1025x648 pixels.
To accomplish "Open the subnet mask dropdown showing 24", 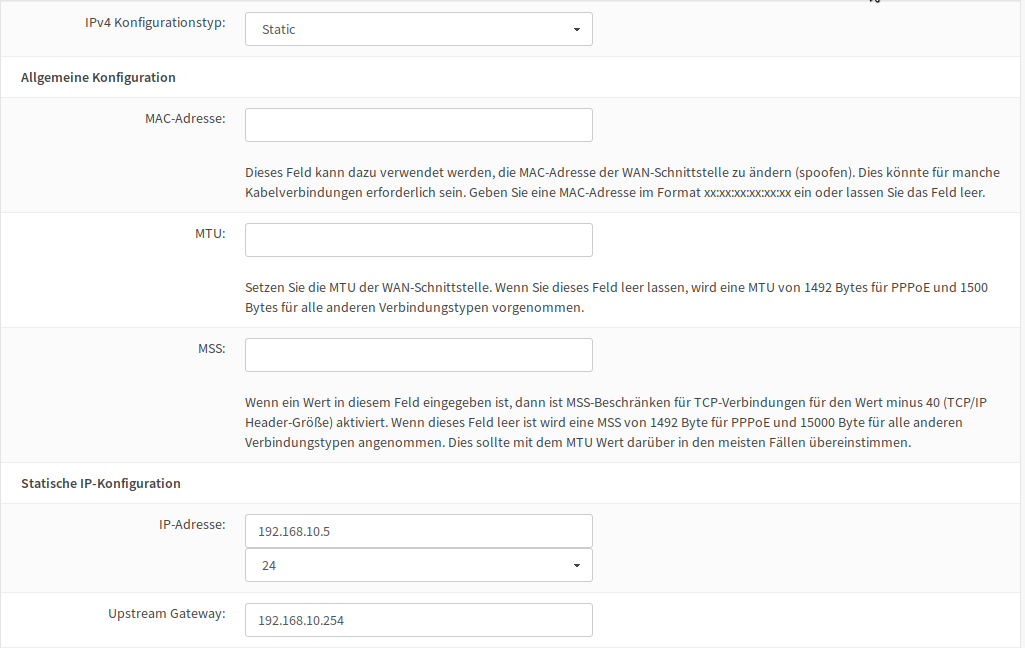I will [x=418, y=565].
